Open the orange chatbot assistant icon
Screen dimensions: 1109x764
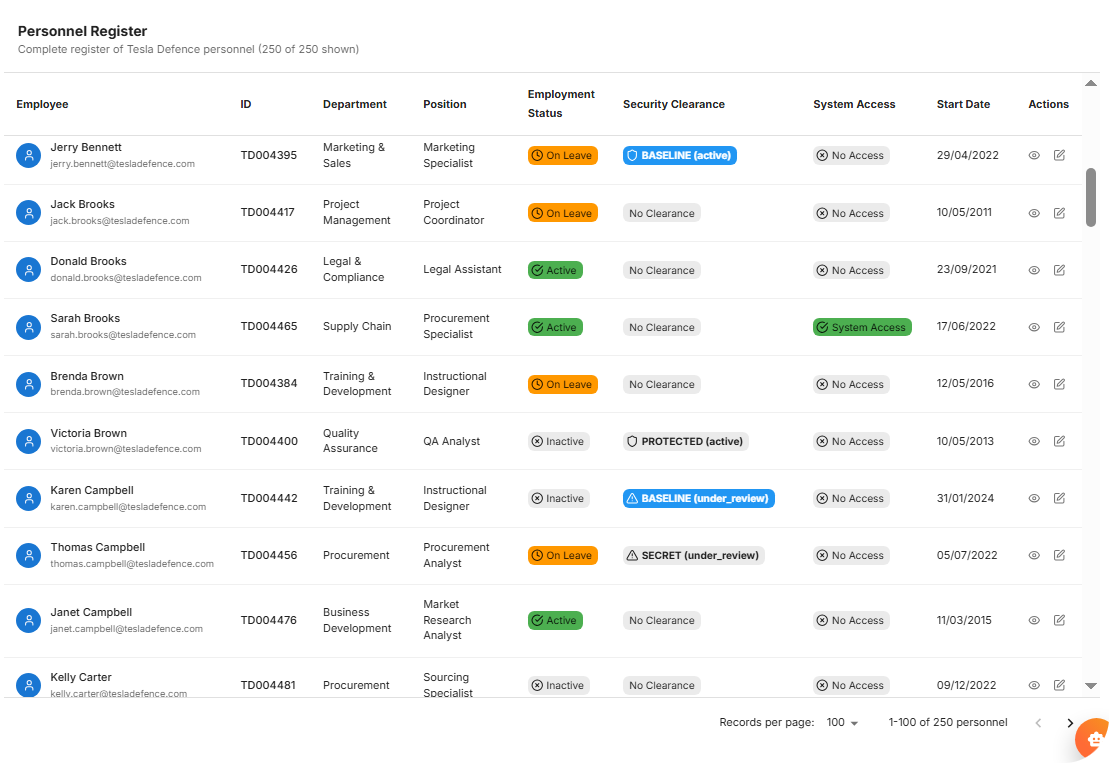[1093, 739]
